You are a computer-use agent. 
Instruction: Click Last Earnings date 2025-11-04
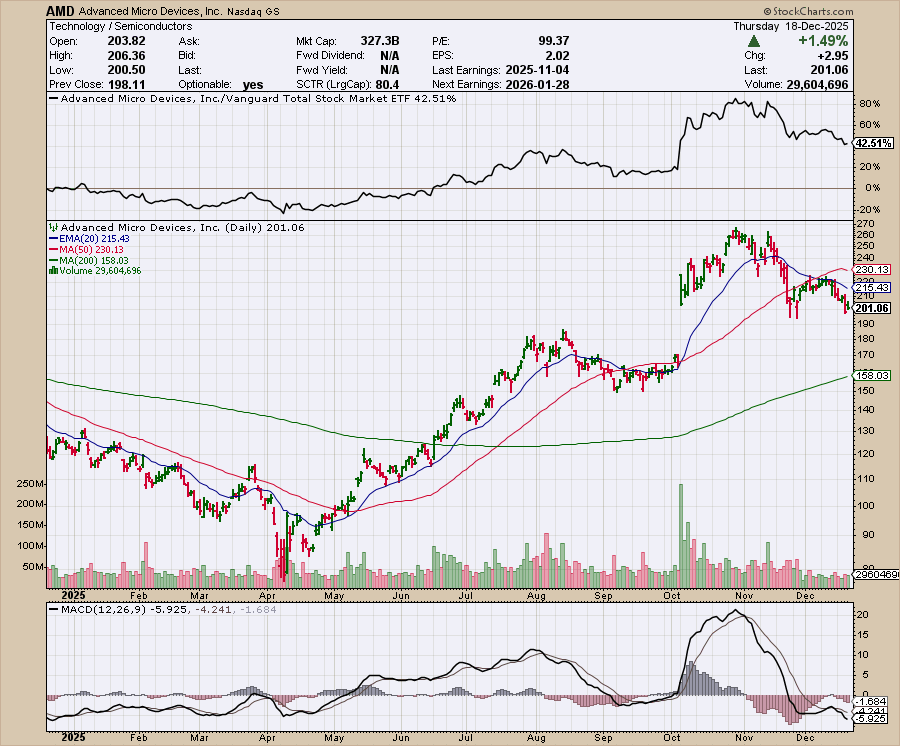[x=537, y=70]
